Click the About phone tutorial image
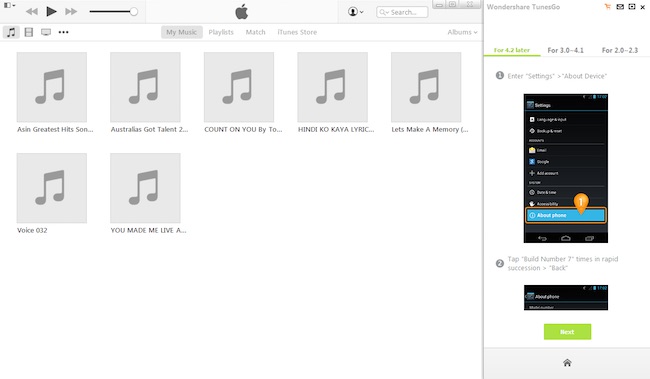 point(566,297)
